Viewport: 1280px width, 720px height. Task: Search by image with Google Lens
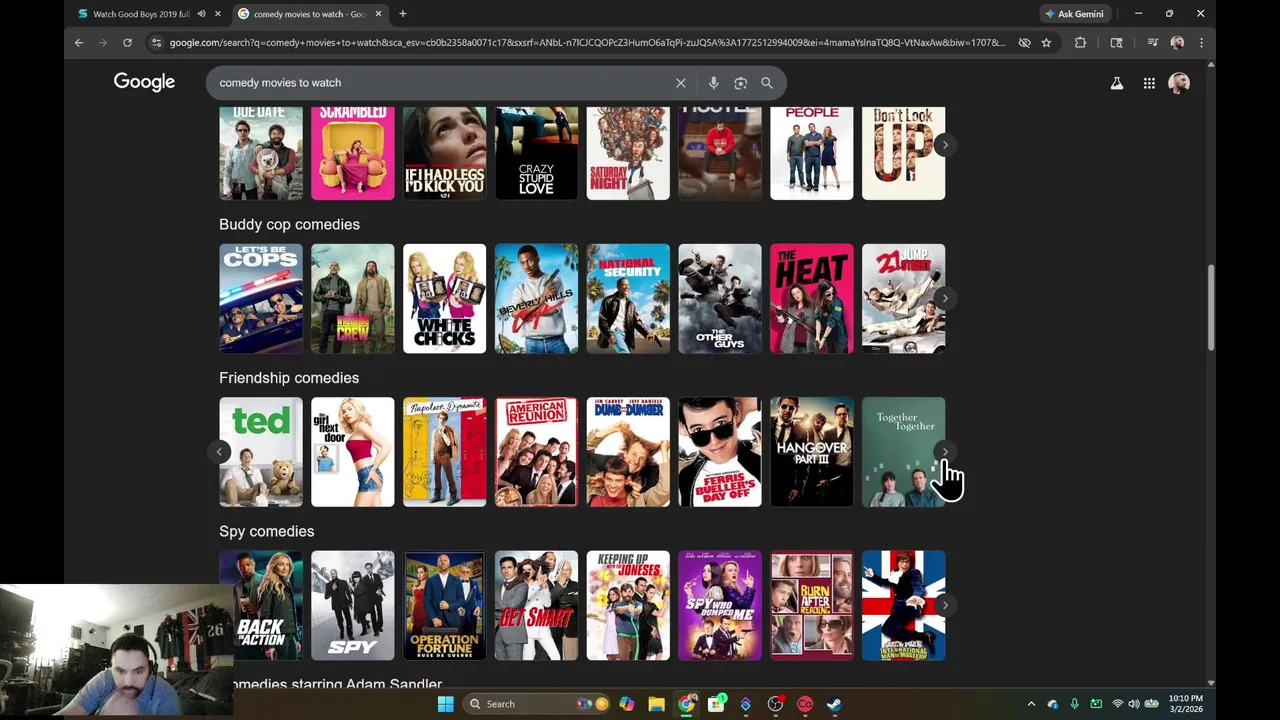click(740, 83)
